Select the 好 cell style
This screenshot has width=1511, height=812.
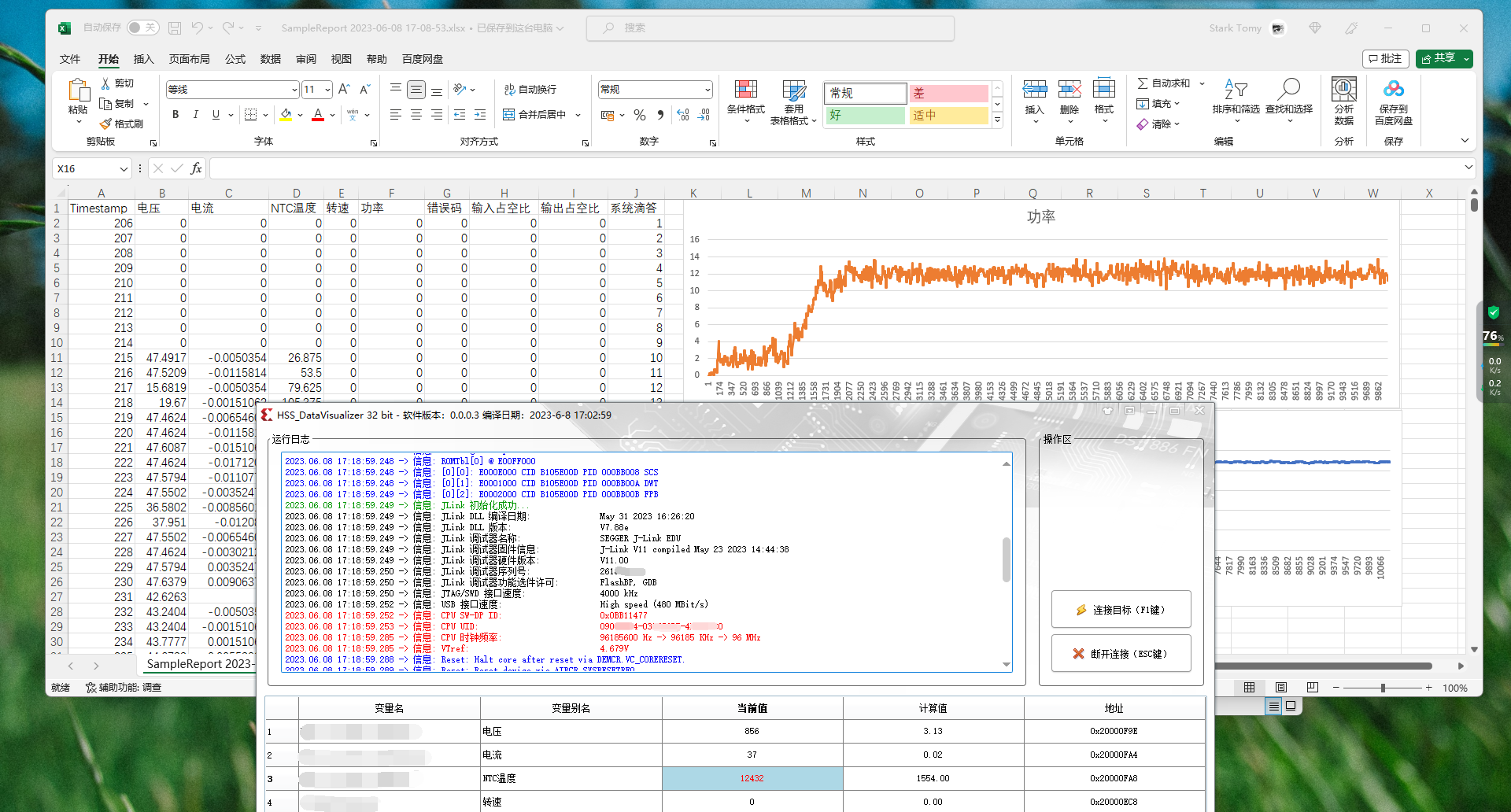865,116
